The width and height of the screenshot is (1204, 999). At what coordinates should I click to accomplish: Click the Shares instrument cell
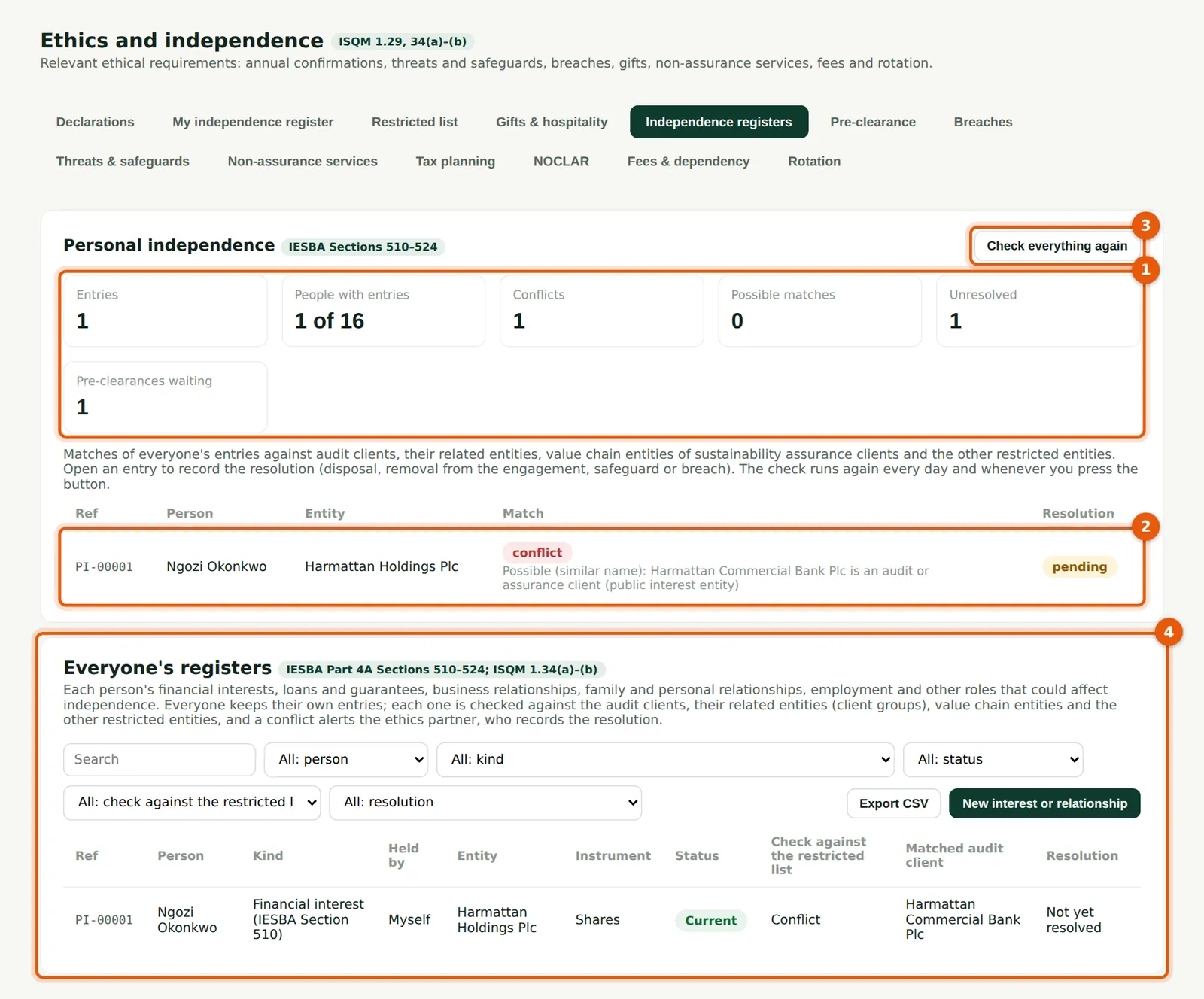pyautogui.click(x=597, y=920)
